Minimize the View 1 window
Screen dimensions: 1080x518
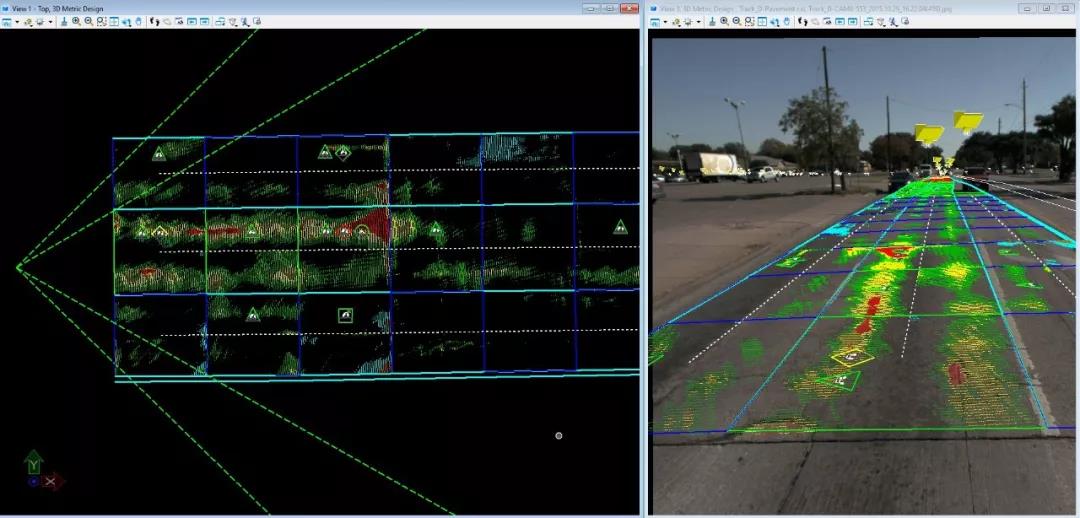click(591, 8)
